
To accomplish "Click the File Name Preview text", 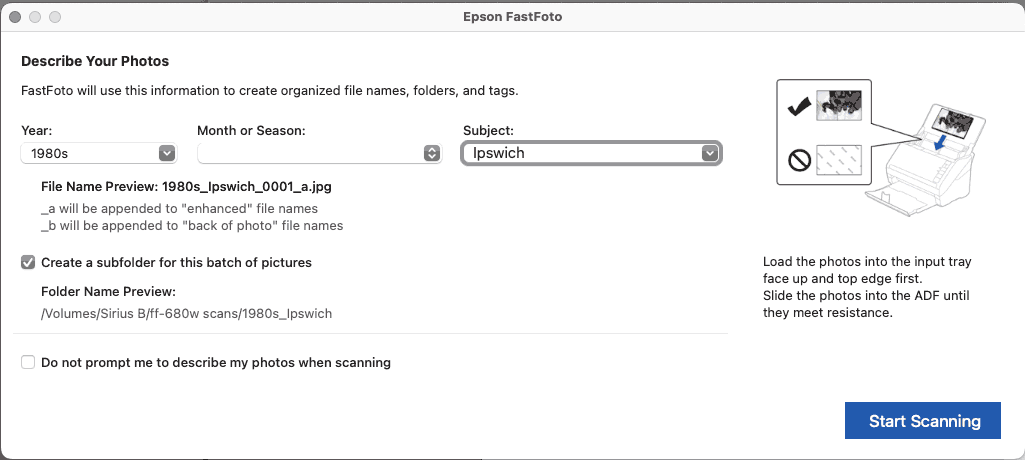I will (x=186, y=187).
